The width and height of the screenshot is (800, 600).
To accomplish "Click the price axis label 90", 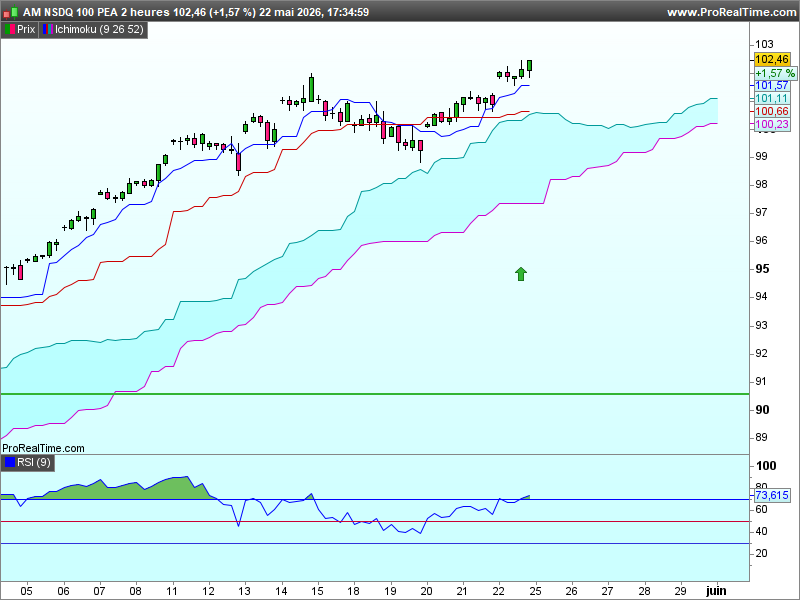I will (x=762, y=410).
